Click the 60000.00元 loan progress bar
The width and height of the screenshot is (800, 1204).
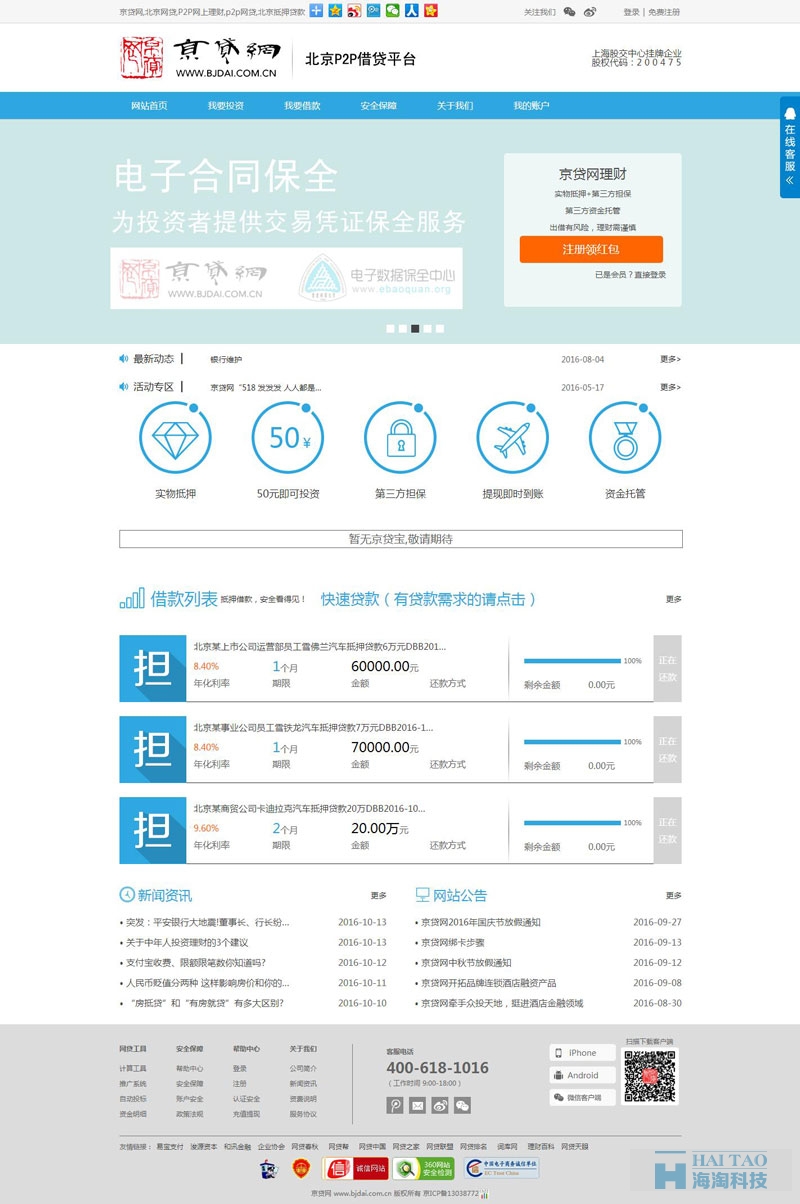[571, 661]
